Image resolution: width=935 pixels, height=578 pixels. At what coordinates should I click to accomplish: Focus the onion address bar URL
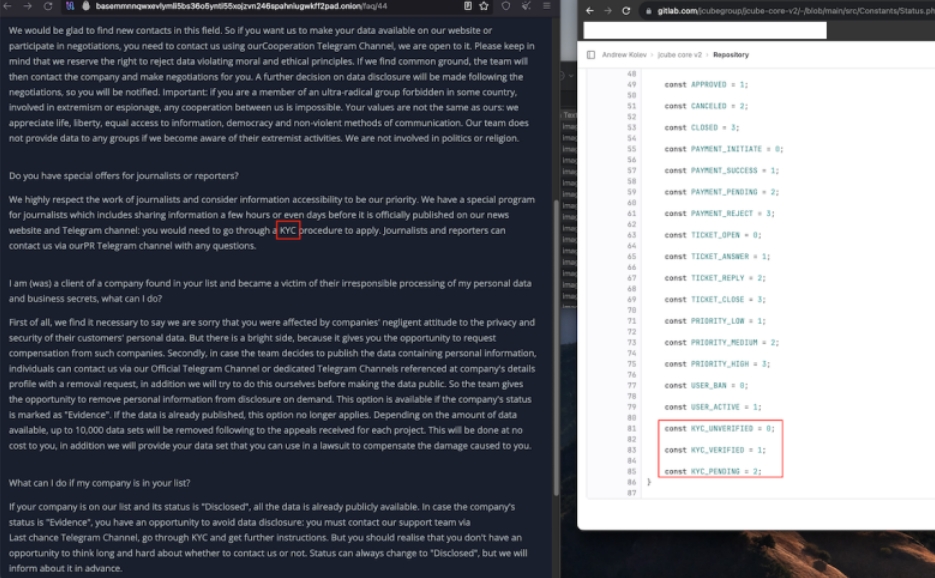click(241, 6)
